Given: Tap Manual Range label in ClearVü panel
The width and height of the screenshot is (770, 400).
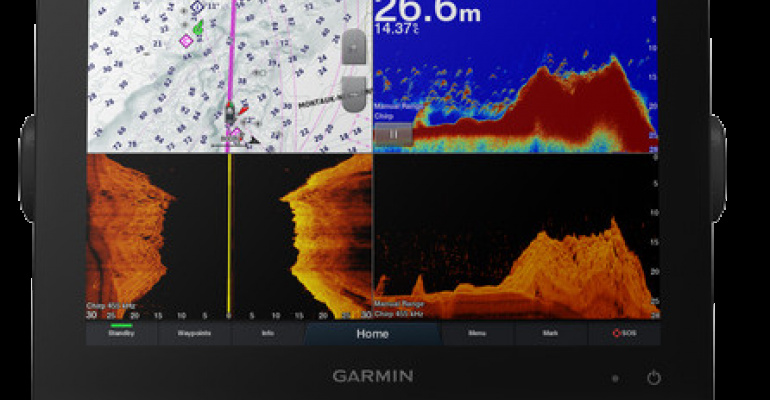Looking at the screenshot, I should 399,304.
